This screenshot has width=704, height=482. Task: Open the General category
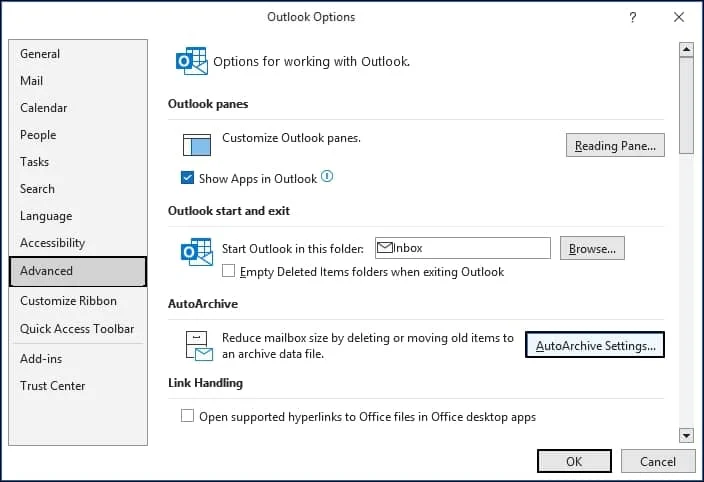point(78,54)
